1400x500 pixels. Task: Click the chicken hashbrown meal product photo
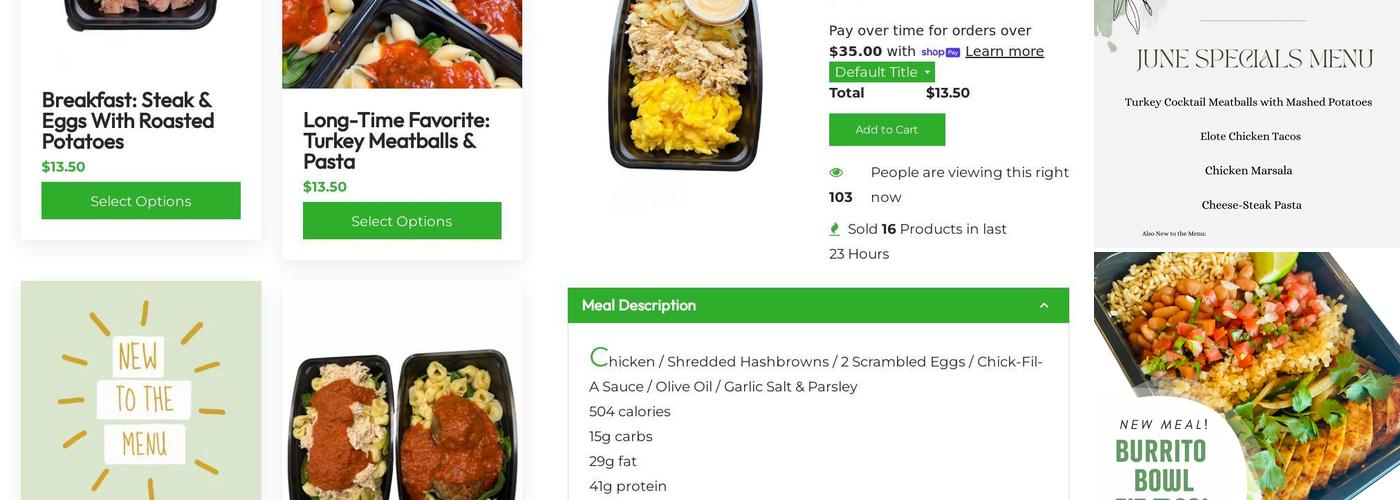[x=686, y=85]
